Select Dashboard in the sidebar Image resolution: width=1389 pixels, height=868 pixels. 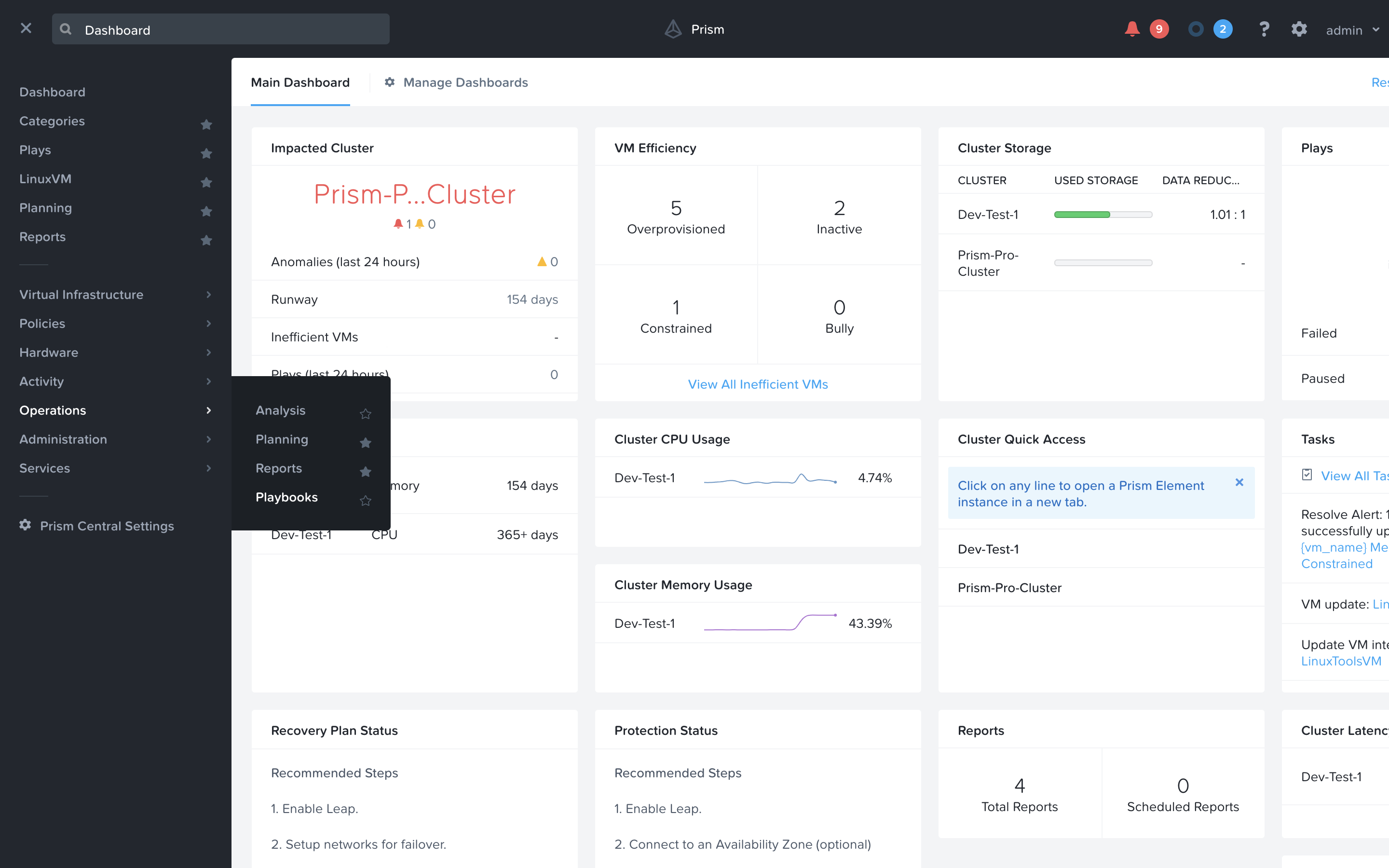point(52,92)
